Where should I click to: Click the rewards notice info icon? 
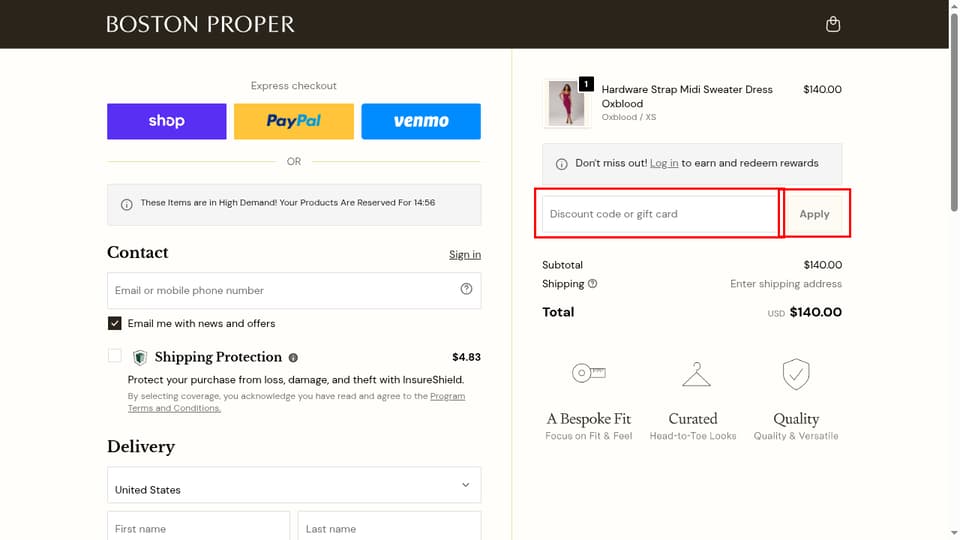[561, 164]
